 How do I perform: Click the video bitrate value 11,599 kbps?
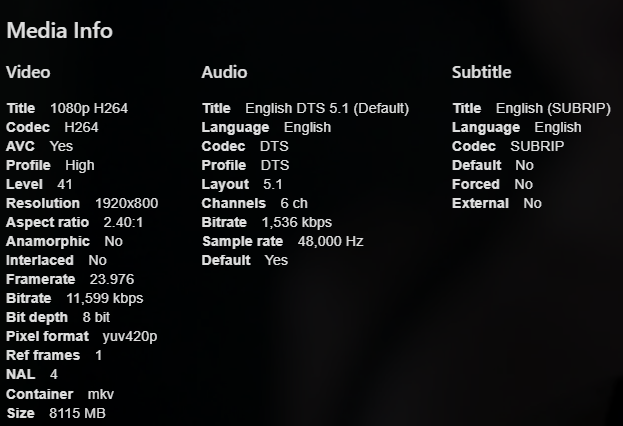pos(105,298)
